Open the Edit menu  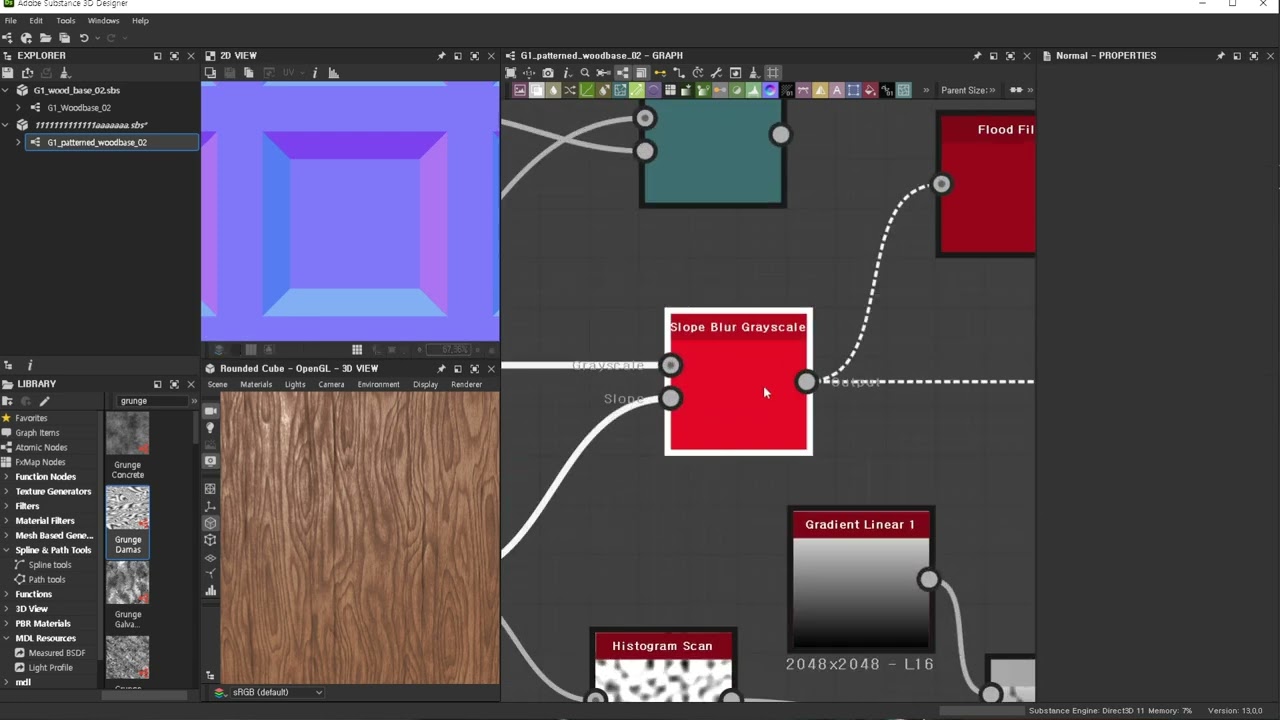[36, 20]
